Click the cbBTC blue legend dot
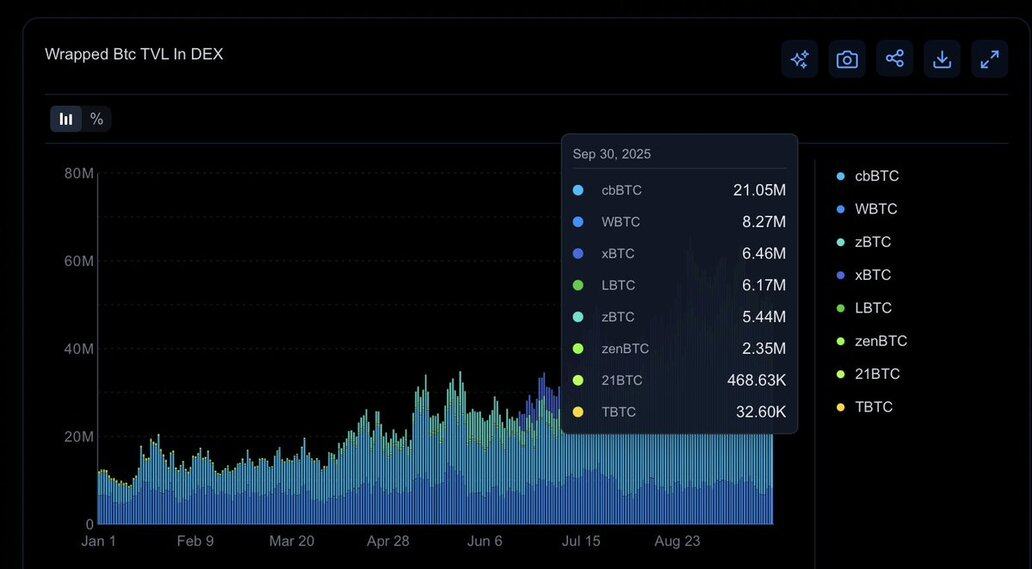Image resolution: width=1032 pixels, height=569 pixels. pyautogui.click(x=840, y=176)
